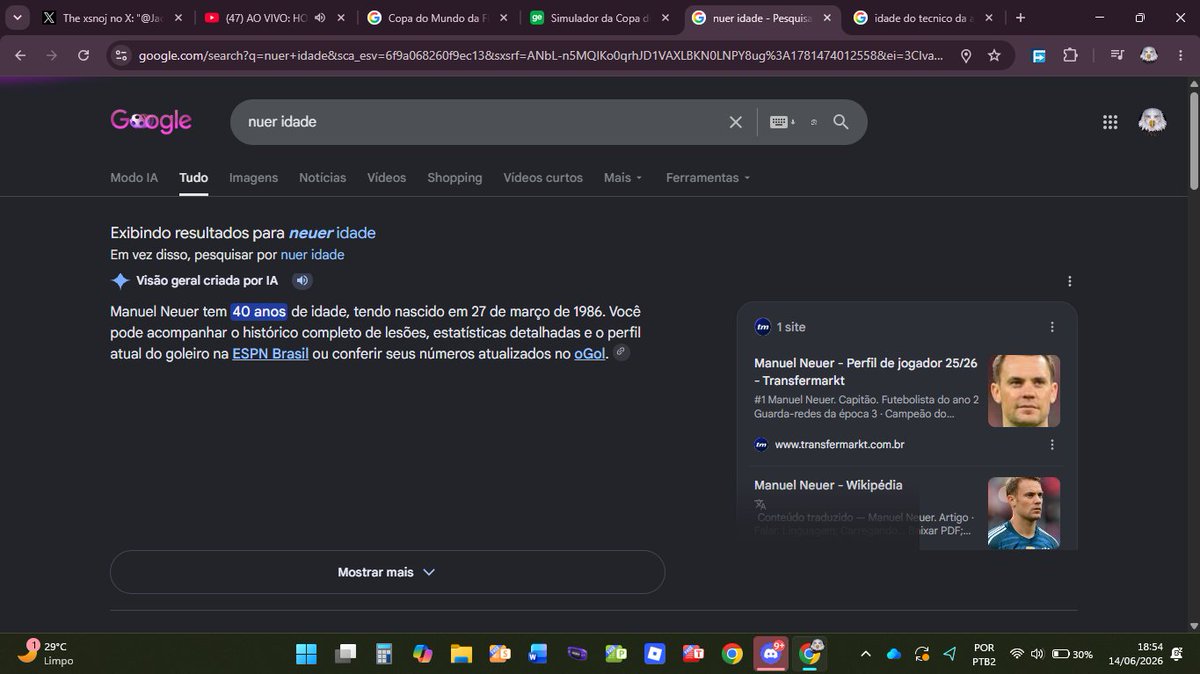This screenshot has height=674, width=1200.
Task: Open Word from the taskbar
Action: (538, 654)
